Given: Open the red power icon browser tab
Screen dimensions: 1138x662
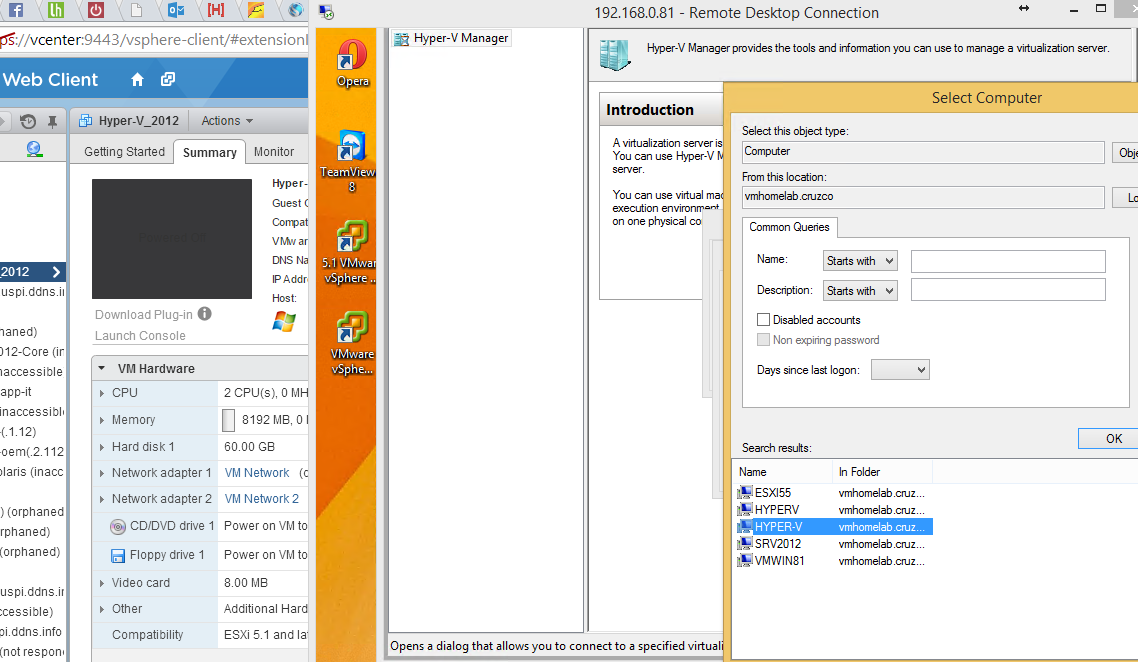Looking at the screenshot, I should coord(96,10).
